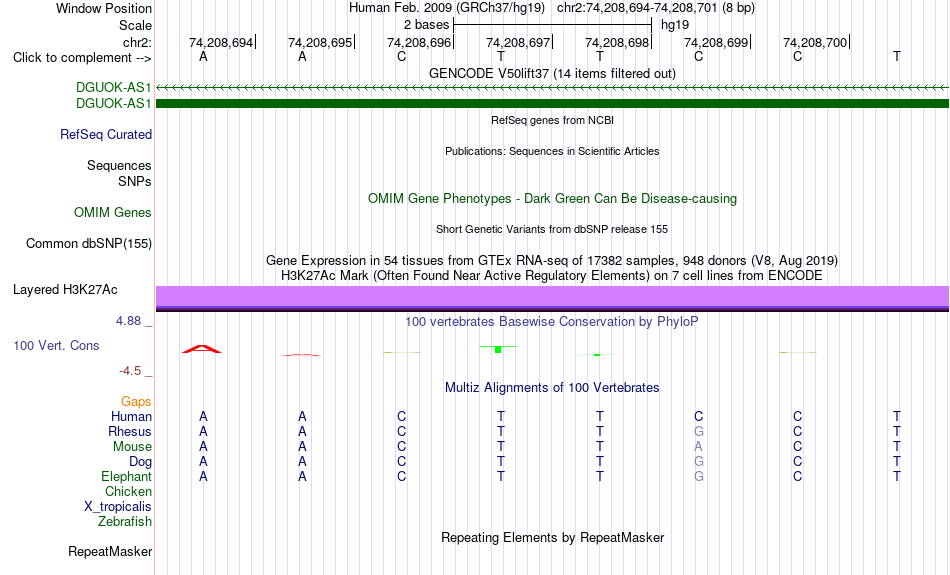Click the Mouse alignment row label
This screenshot has height=575, width=950.
point(132,447)
